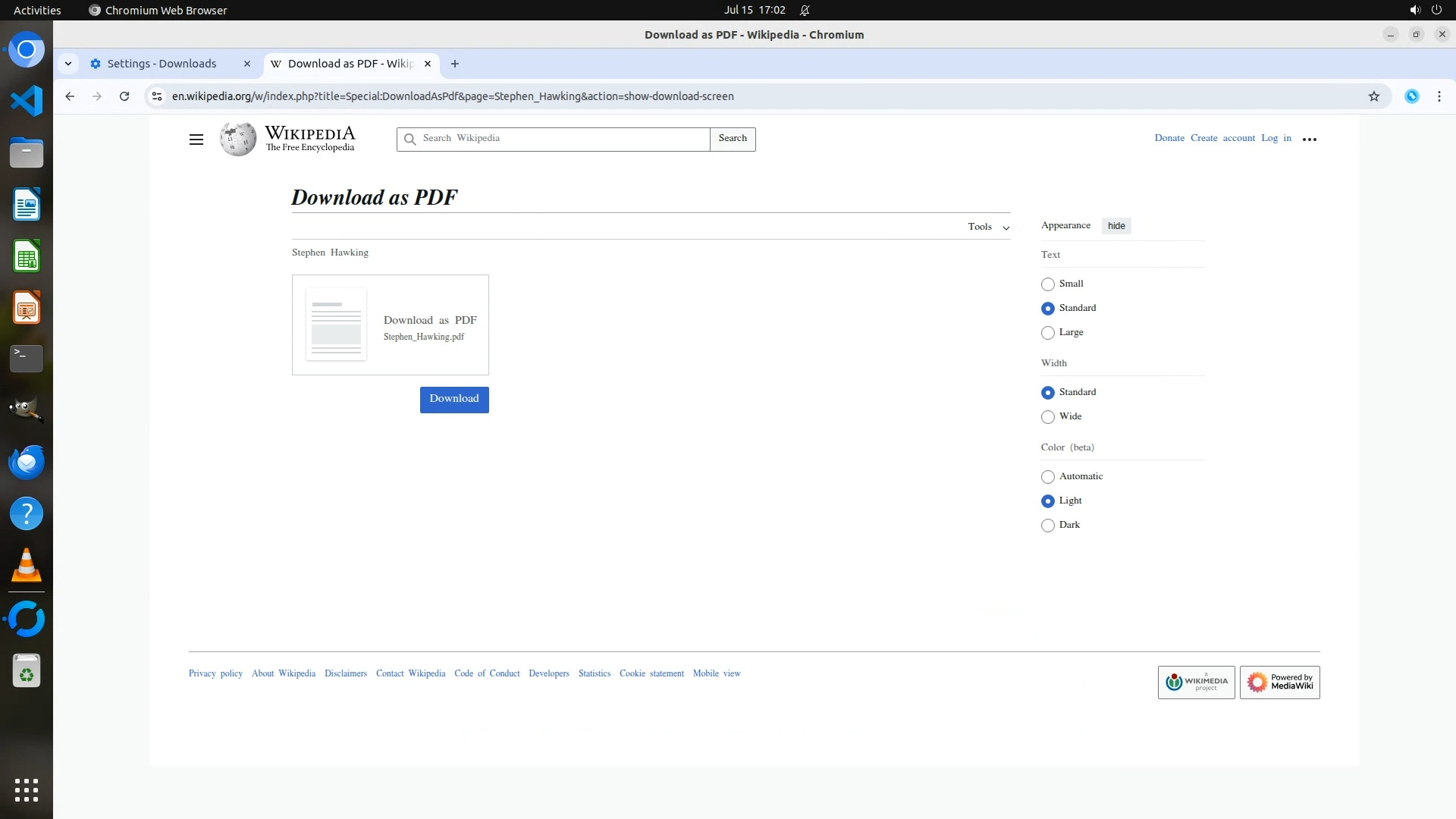The height and width of the screenshot is (819, 1456).
Task: Switch to the Settings - Downloads tab
Action: (x=162, y=64)
